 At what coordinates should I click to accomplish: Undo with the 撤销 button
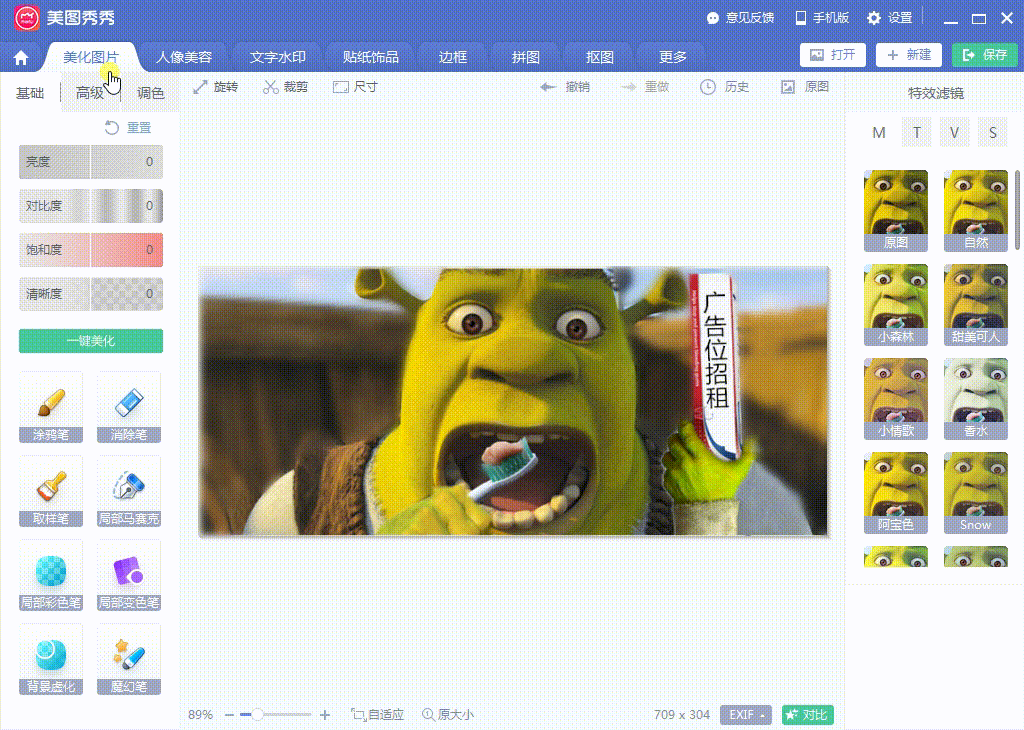[x=566, y=87]
